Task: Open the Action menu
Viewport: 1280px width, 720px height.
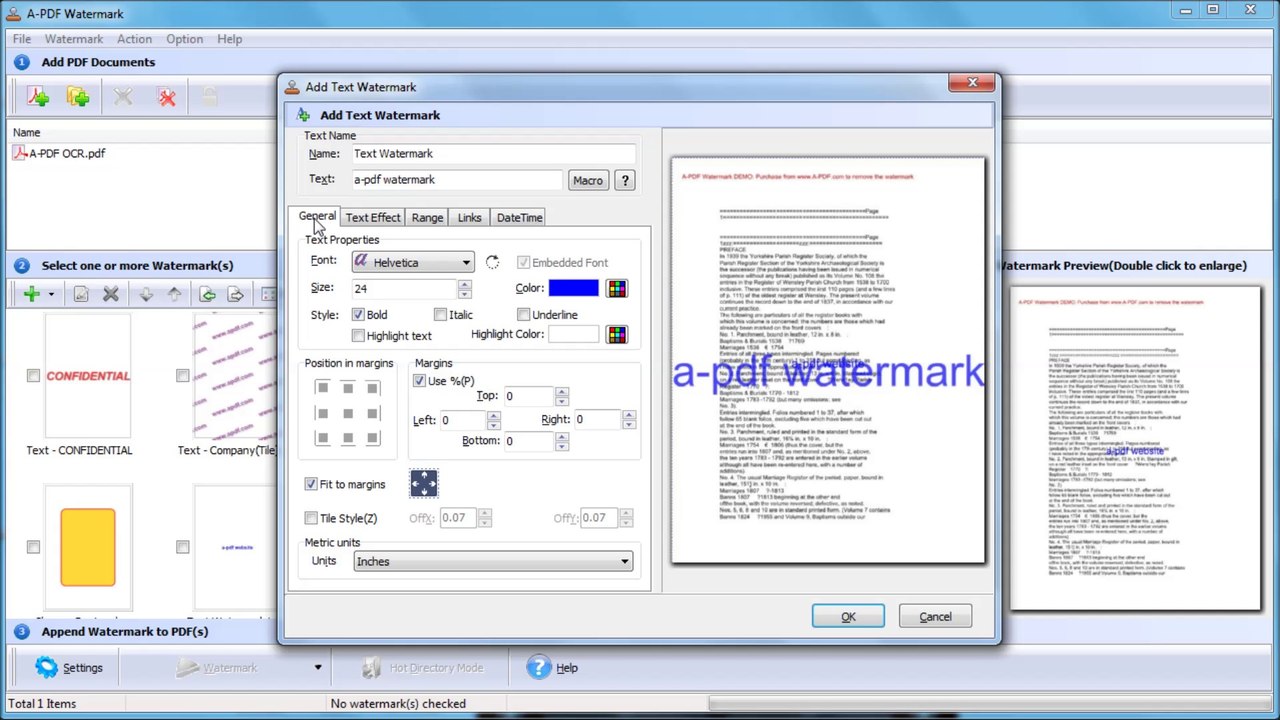Action: [134, 39]
